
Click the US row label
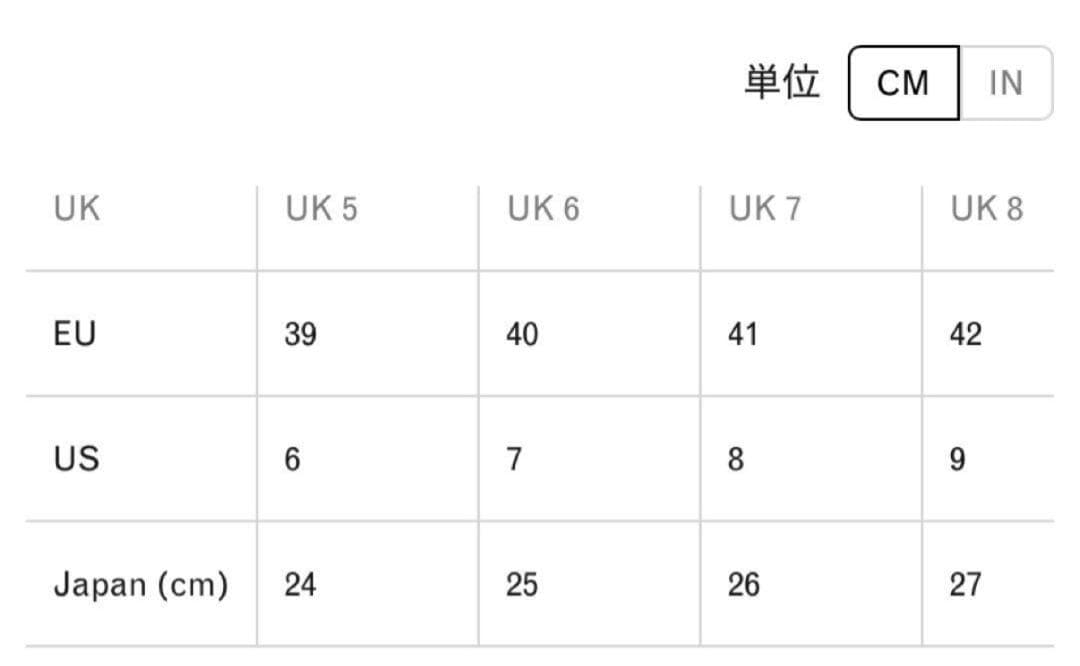coord(76,459)
